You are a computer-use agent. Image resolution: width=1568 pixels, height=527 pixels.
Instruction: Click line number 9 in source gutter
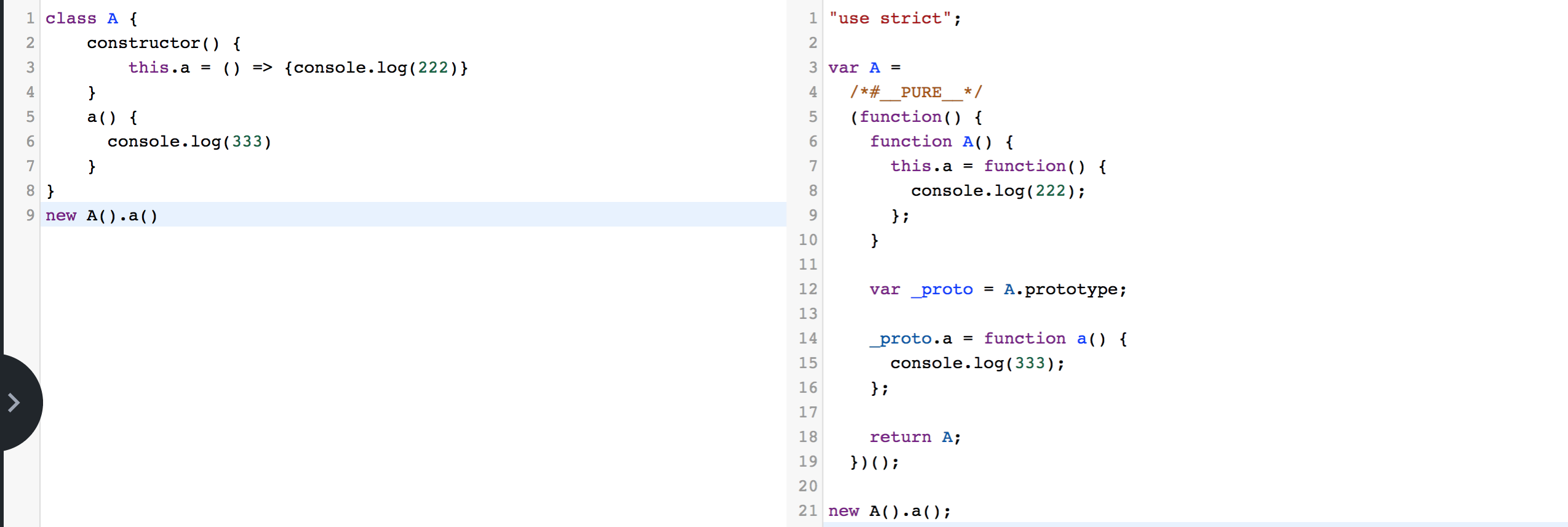click(x=30, y=215)
